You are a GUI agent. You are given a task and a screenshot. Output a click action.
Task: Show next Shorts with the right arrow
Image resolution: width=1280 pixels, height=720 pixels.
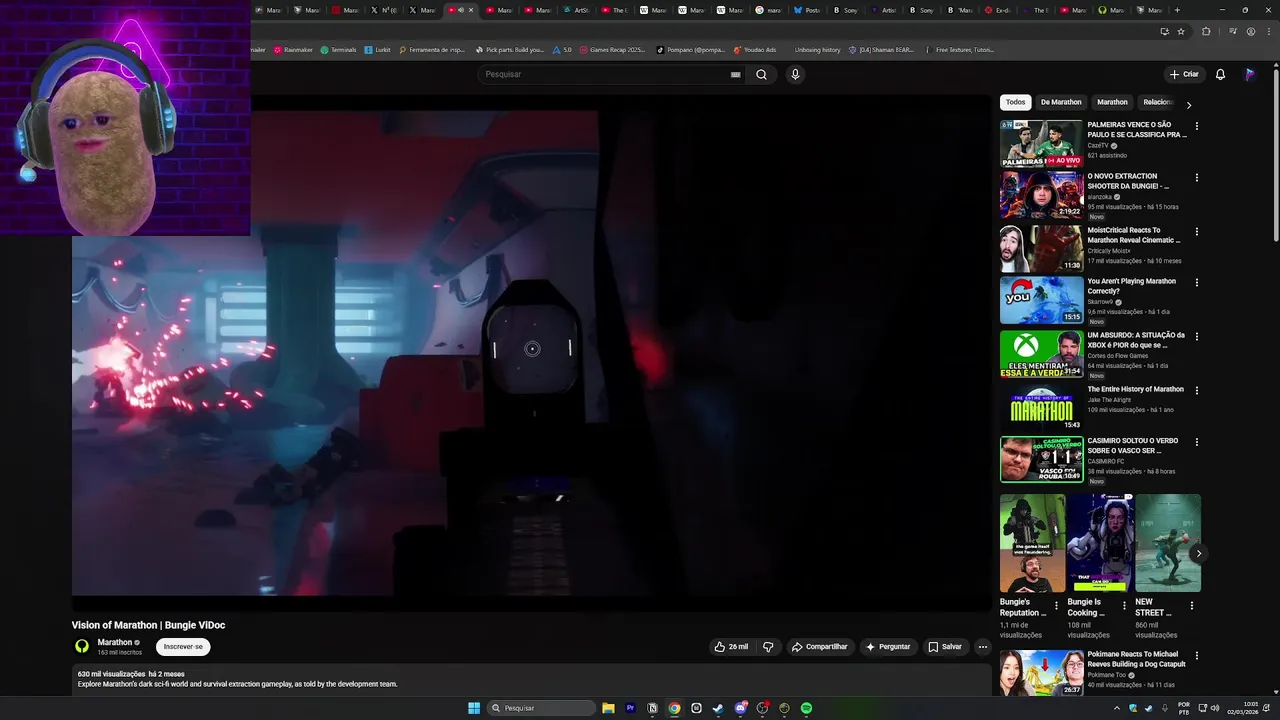coord(1198,553)
